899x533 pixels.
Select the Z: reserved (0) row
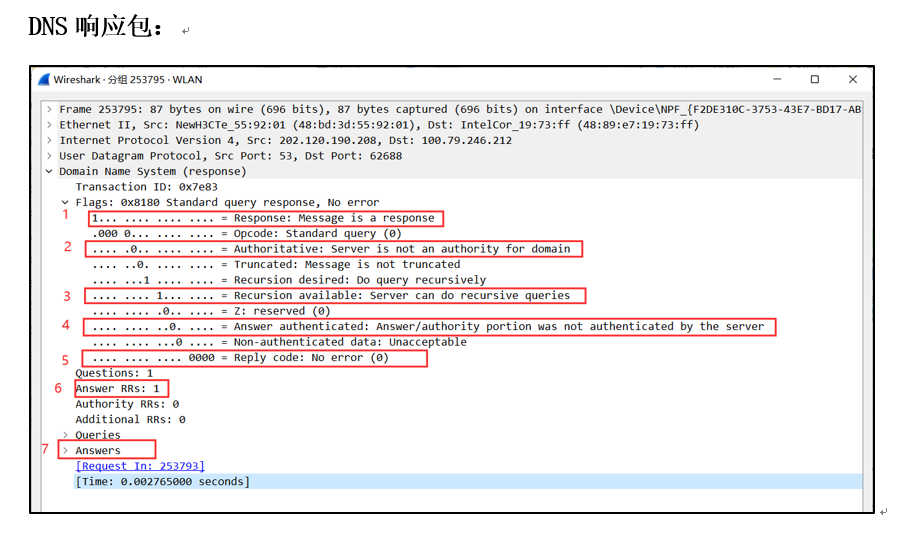211,311
